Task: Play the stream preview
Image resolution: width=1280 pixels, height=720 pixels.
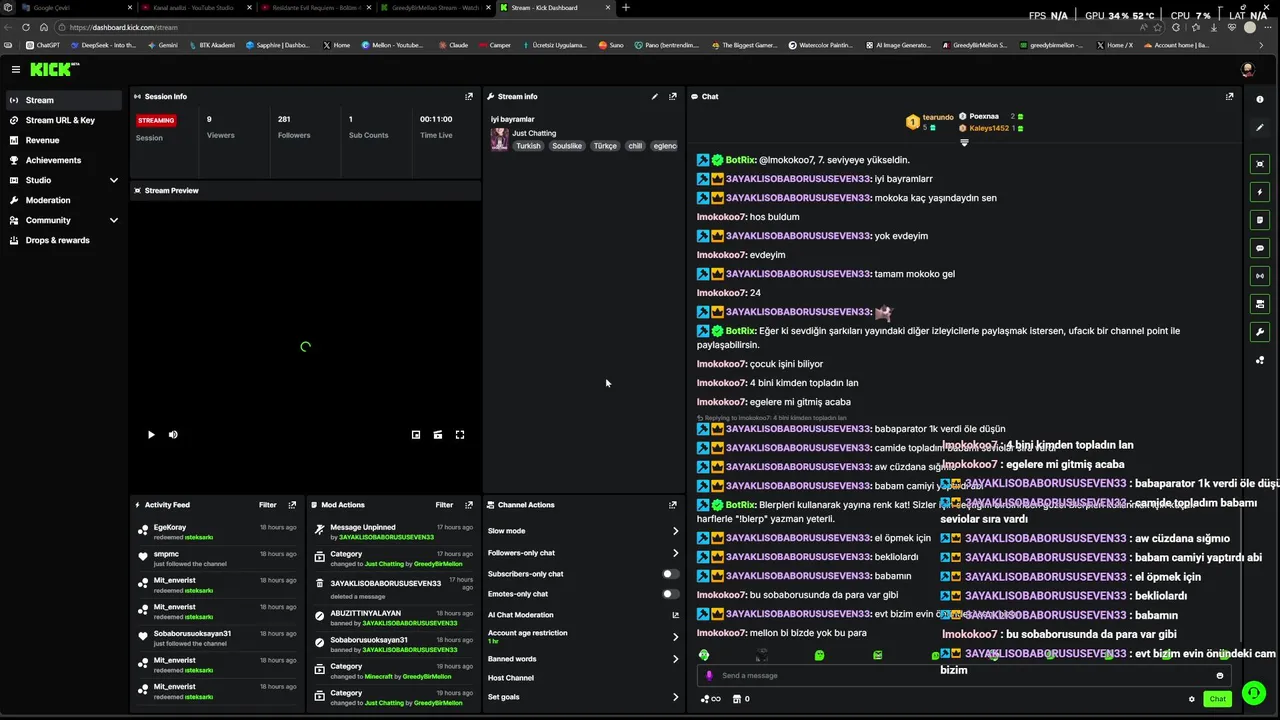Action: point(151,435)
